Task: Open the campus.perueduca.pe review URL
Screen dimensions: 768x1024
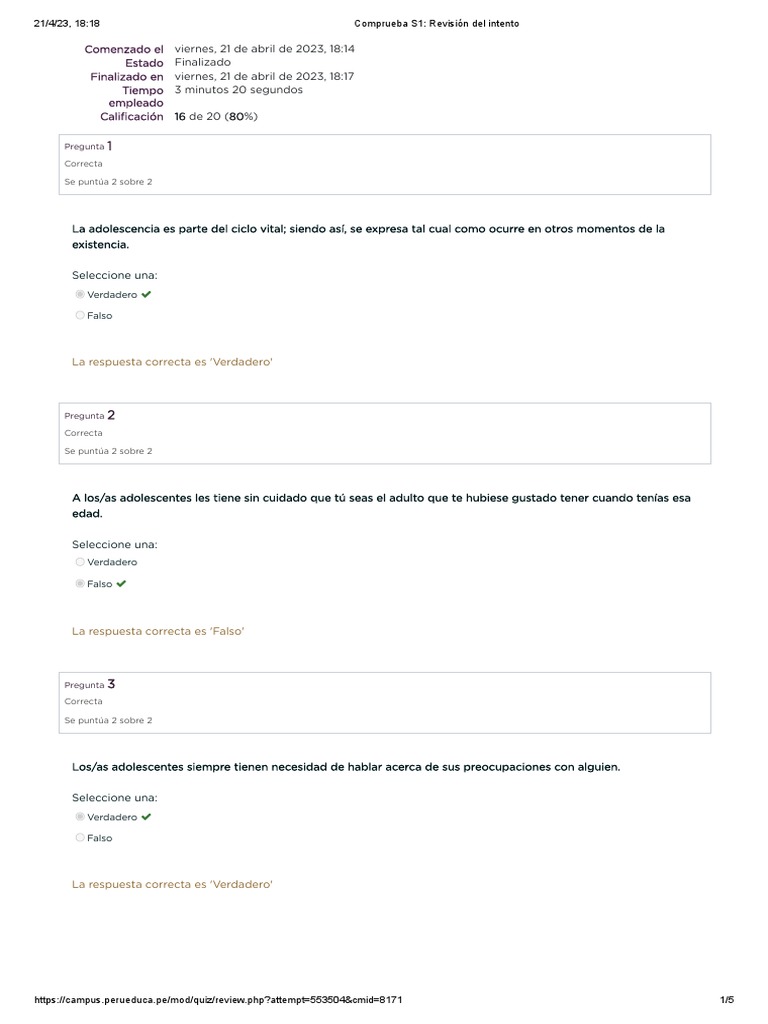Action: [218, 1000]
